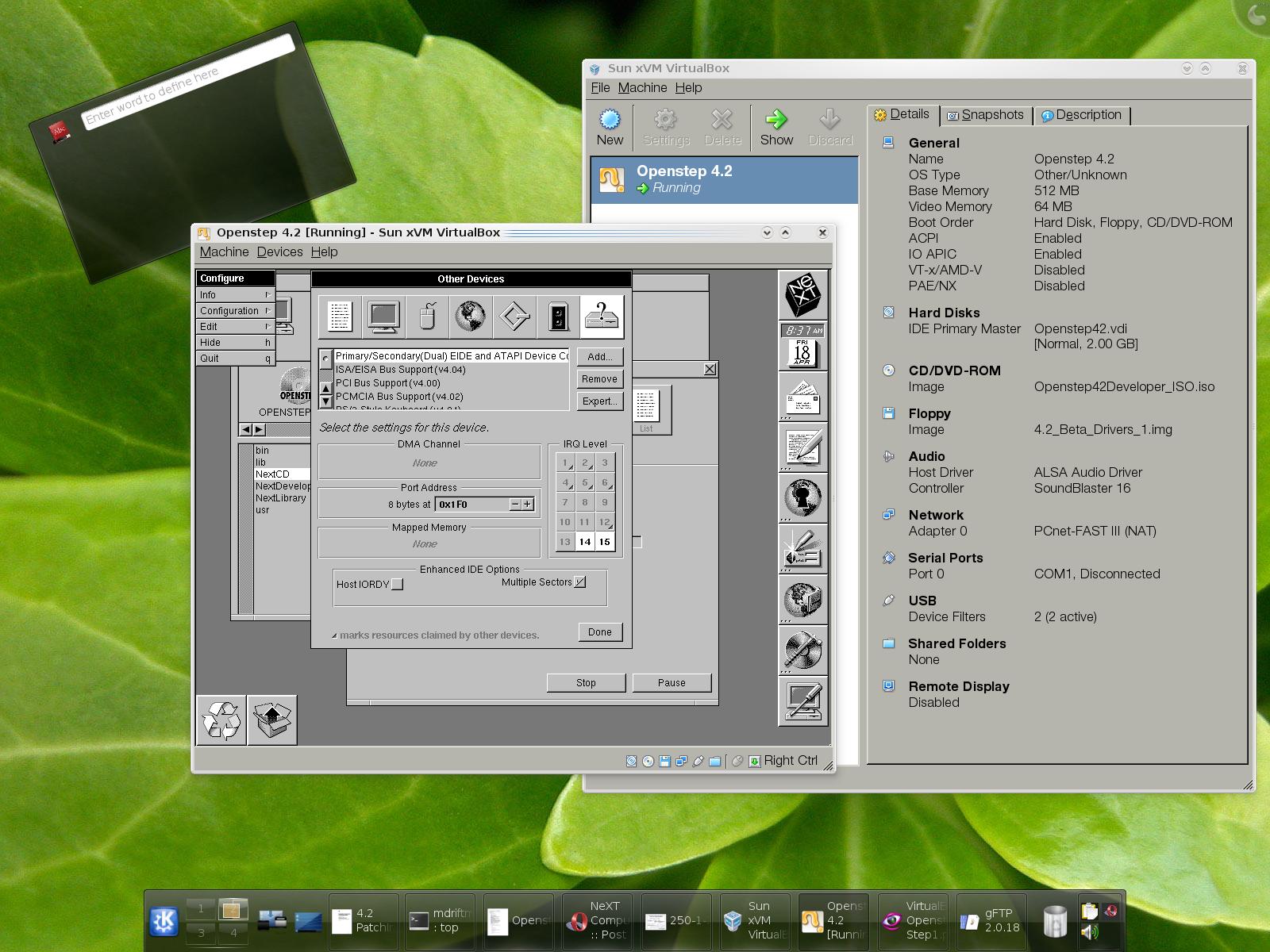1270x952 pixels.
Task: Select the audio device icon in Other Devices
Action: coord(558,316)
